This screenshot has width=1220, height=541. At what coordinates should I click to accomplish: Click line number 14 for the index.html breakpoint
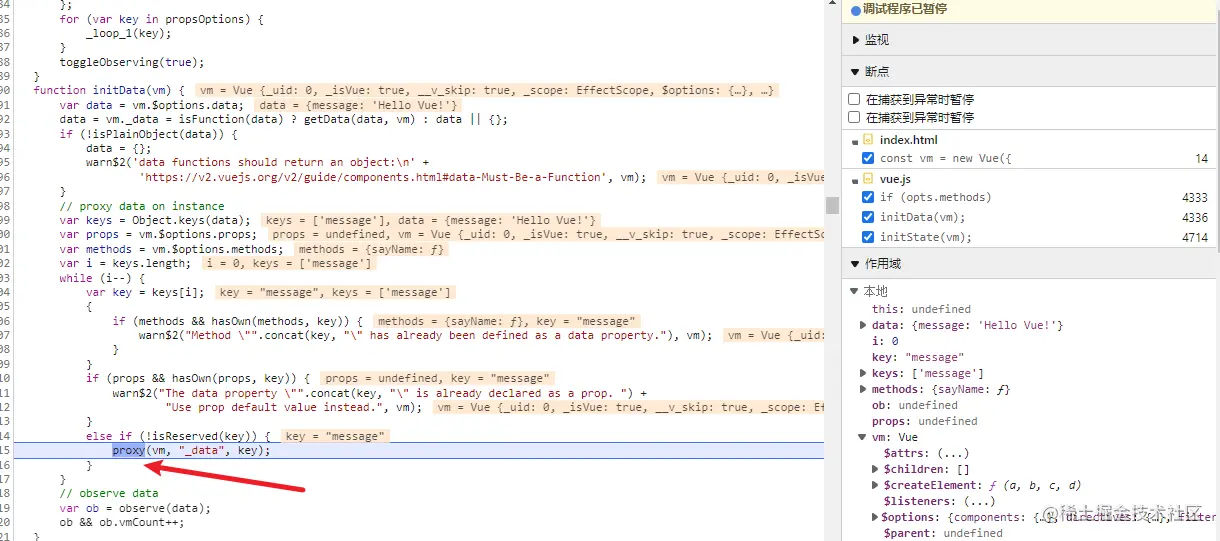pyautogui.click(x=1201, y=159)
